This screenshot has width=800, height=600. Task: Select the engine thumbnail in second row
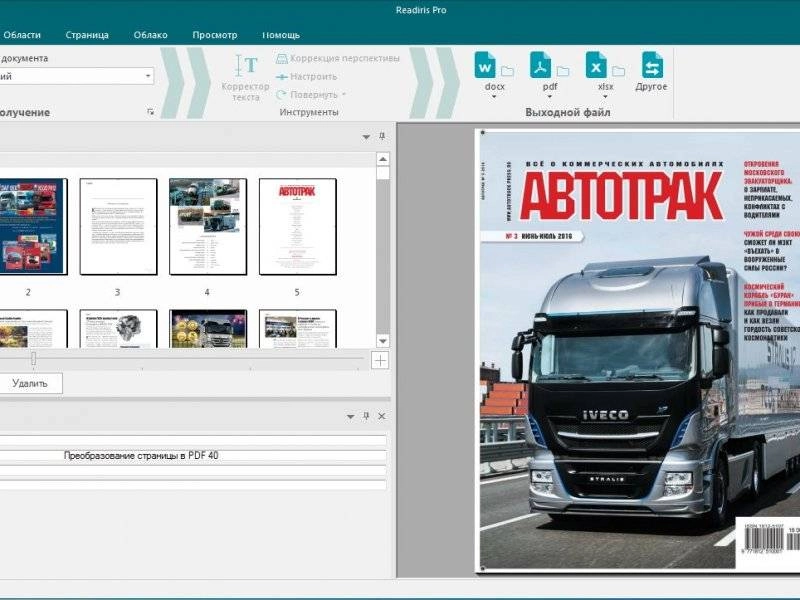coord(118,329)
